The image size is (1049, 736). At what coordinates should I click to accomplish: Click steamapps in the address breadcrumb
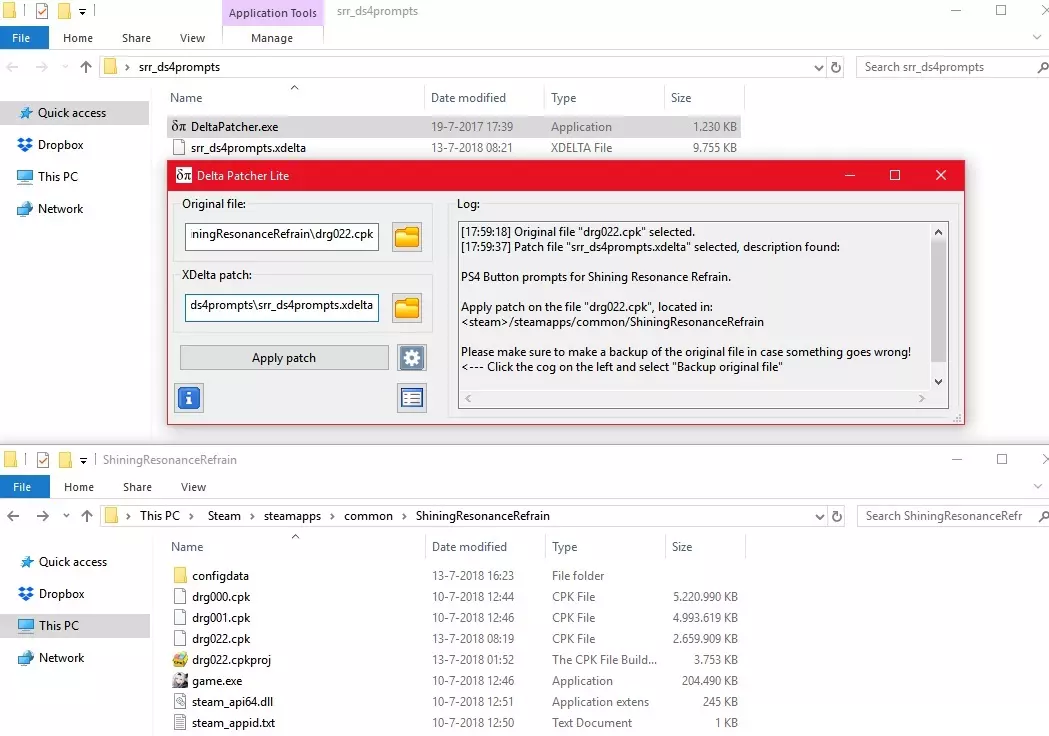click(x=292, y=516)
